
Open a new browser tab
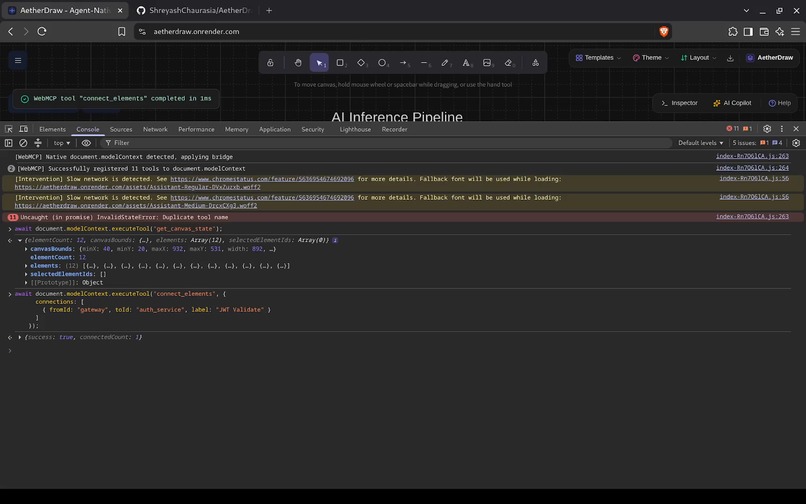coord(269,10)
